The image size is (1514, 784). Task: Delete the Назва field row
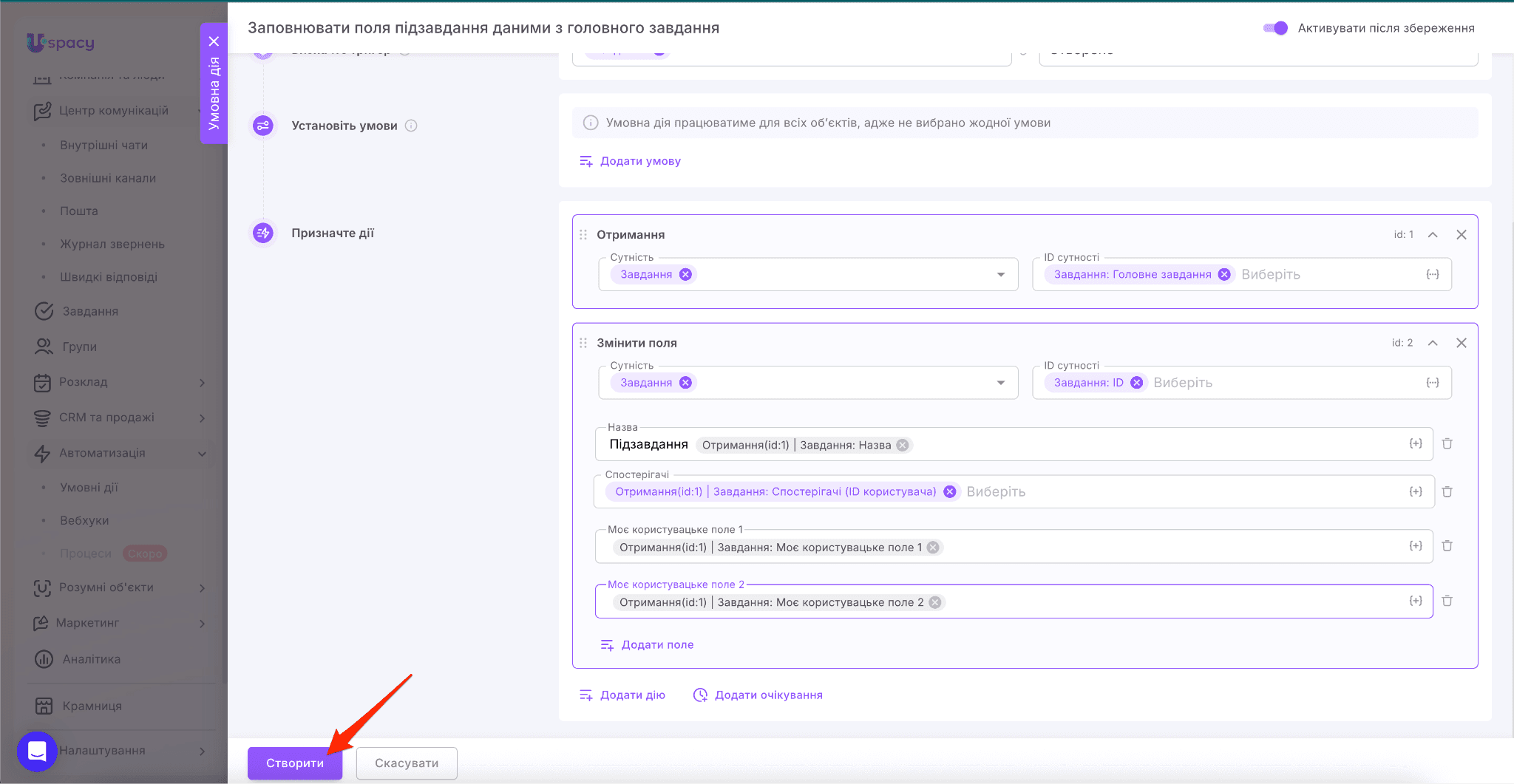tap(1447, 444)
